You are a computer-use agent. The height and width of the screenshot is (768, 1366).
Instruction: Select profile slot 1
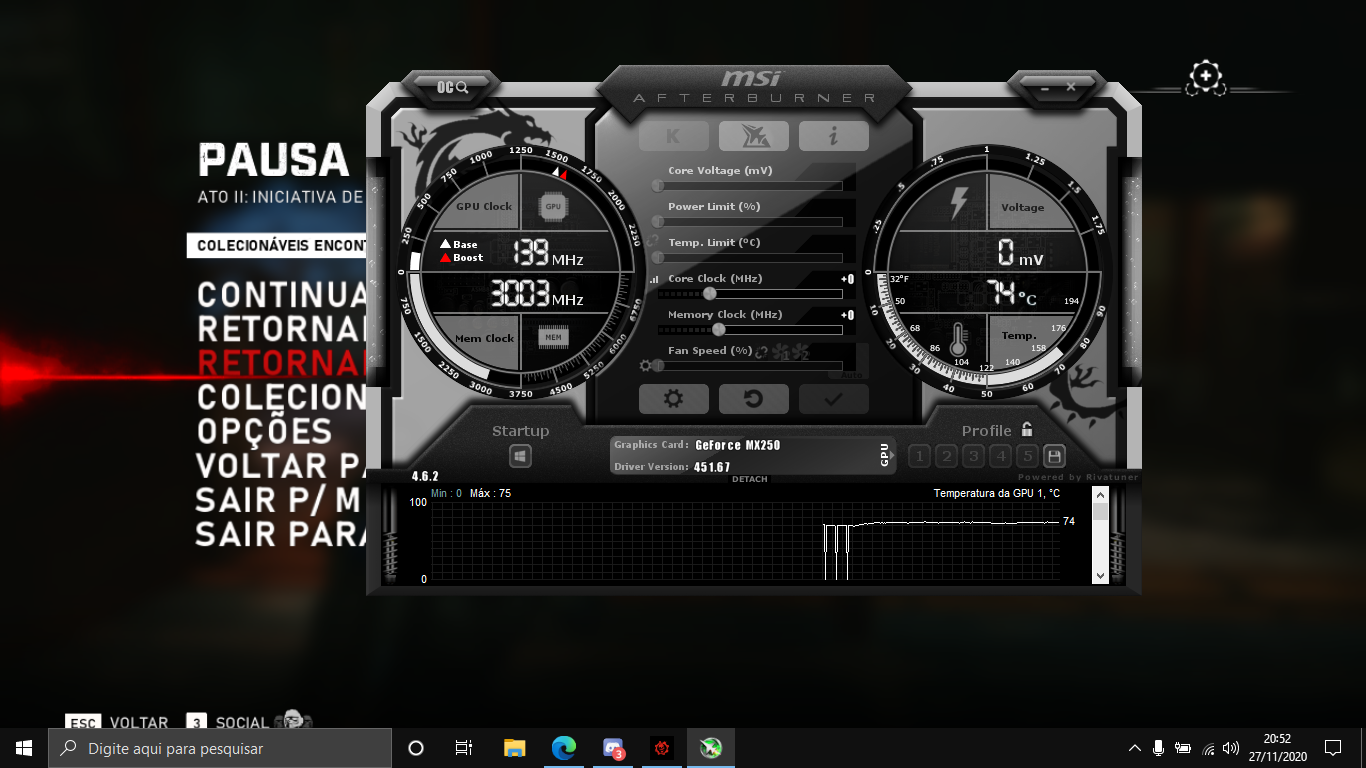coord(919,457)
